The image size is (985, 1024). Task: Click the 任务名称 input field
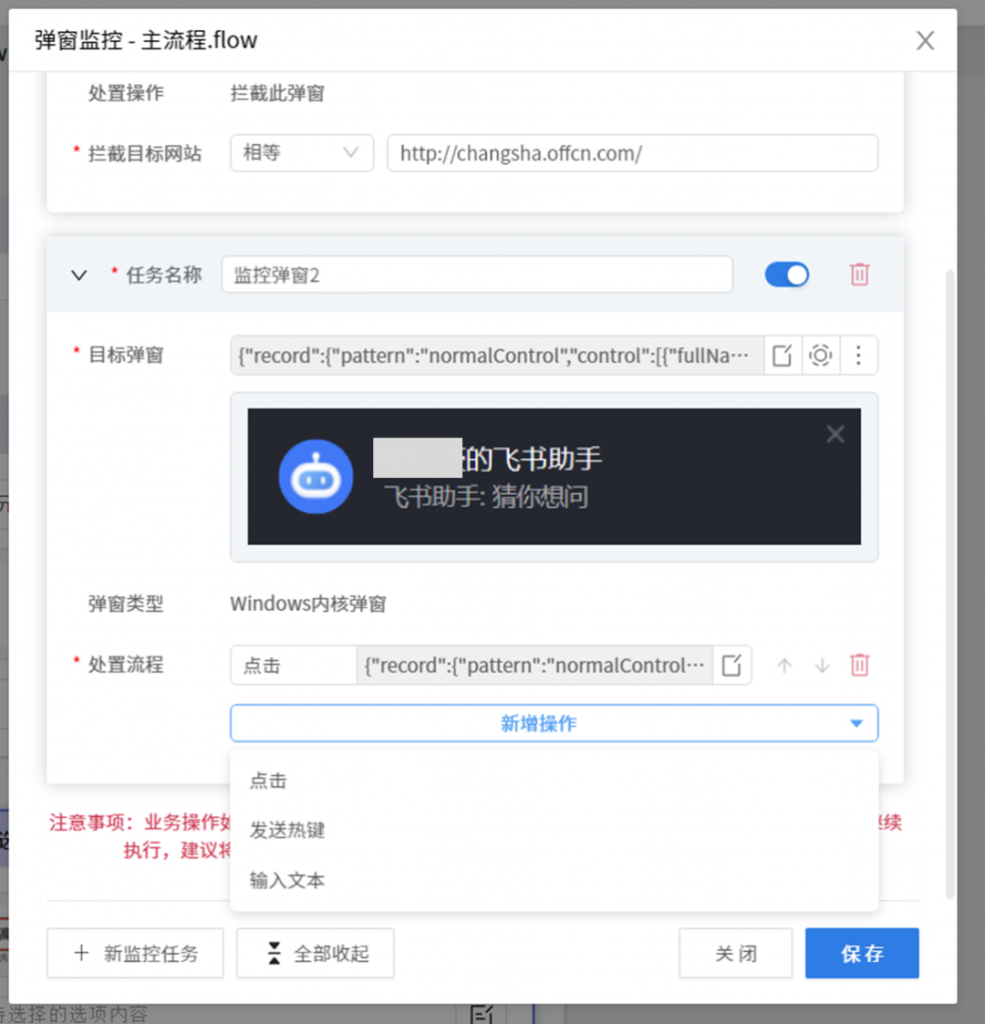[476, 275]
